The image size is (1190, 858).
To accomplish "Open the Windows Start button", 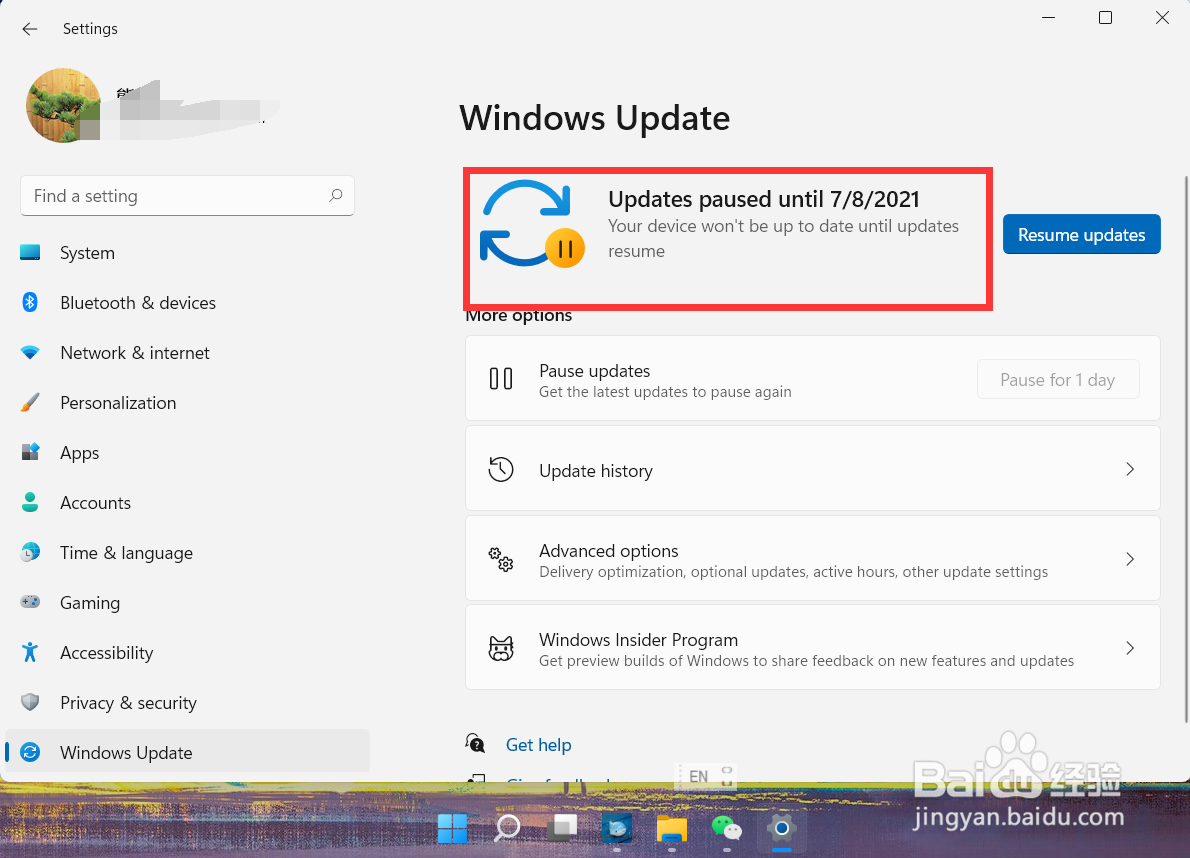I will pos(452,828).
